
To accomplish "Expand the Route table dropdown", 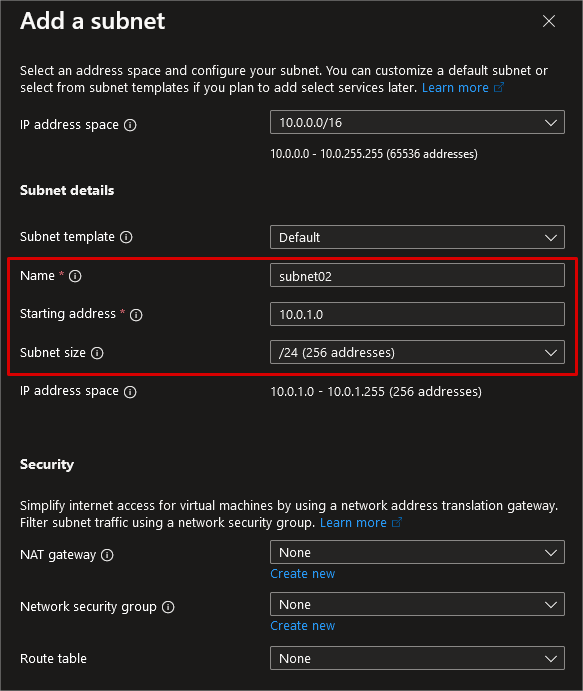I will coord(417,658).
